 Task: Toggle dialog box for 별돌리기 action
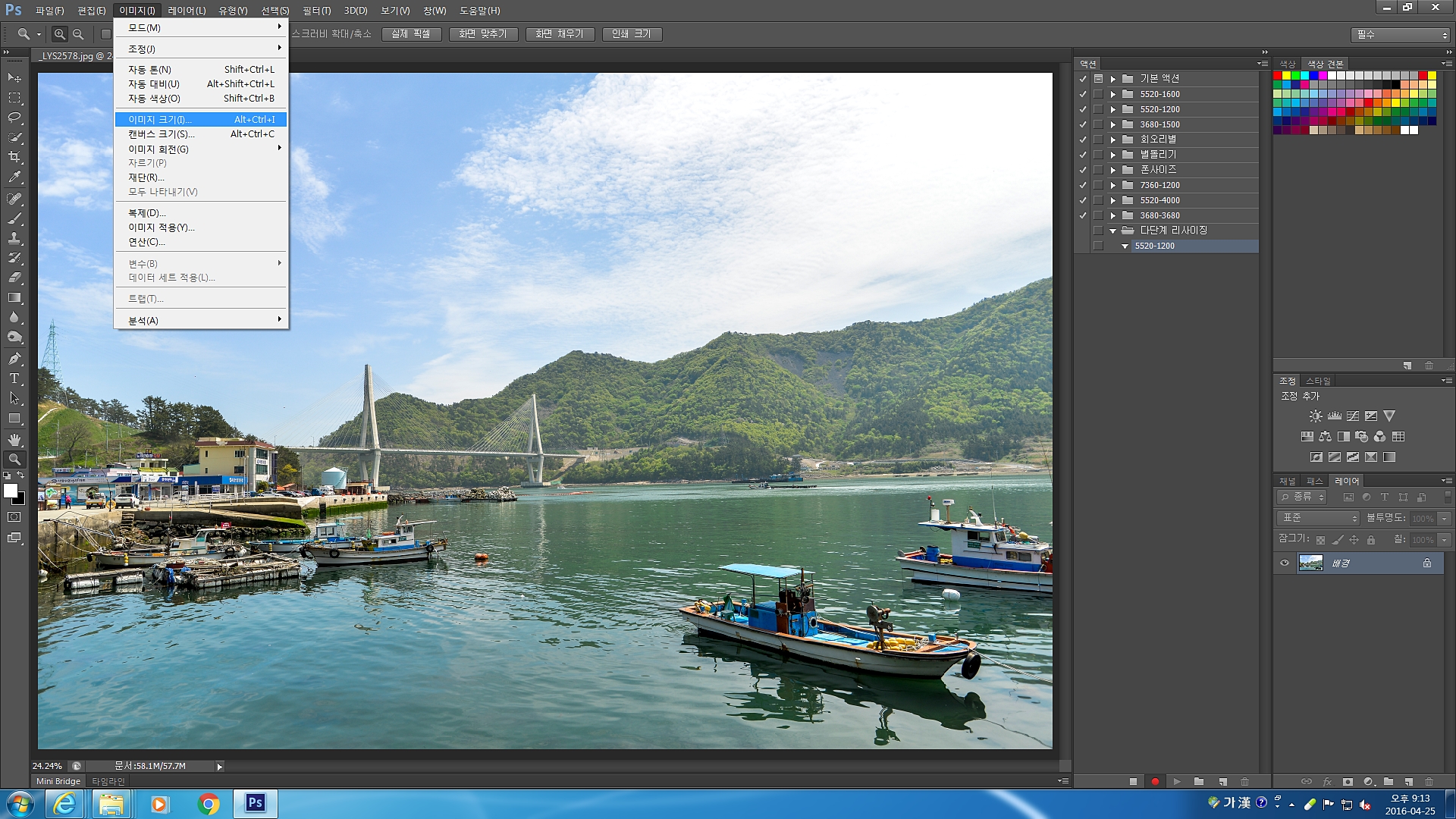pos(1098,155)
